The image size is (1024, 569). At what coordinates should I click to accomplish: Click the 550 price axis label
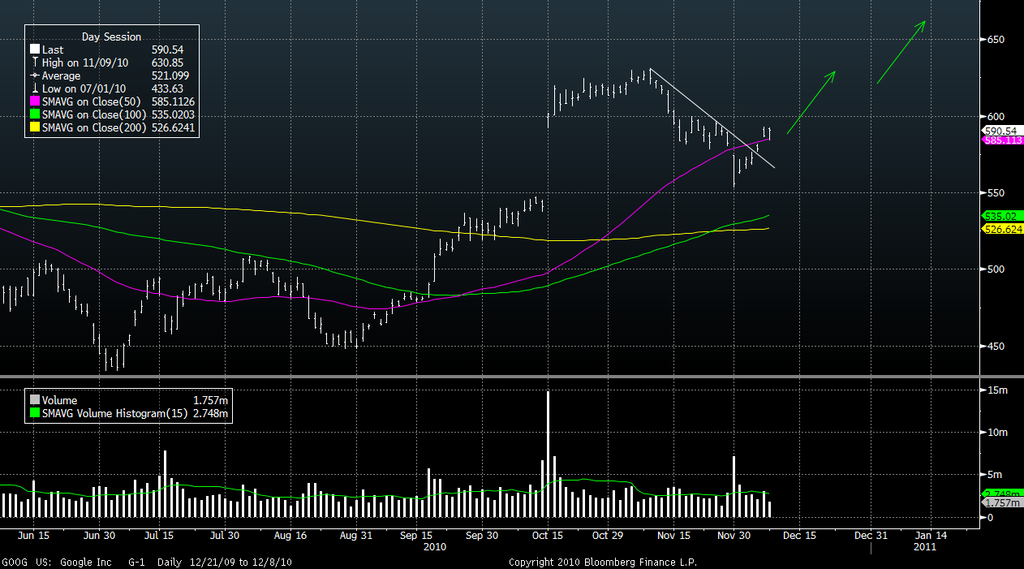[995, 193]
